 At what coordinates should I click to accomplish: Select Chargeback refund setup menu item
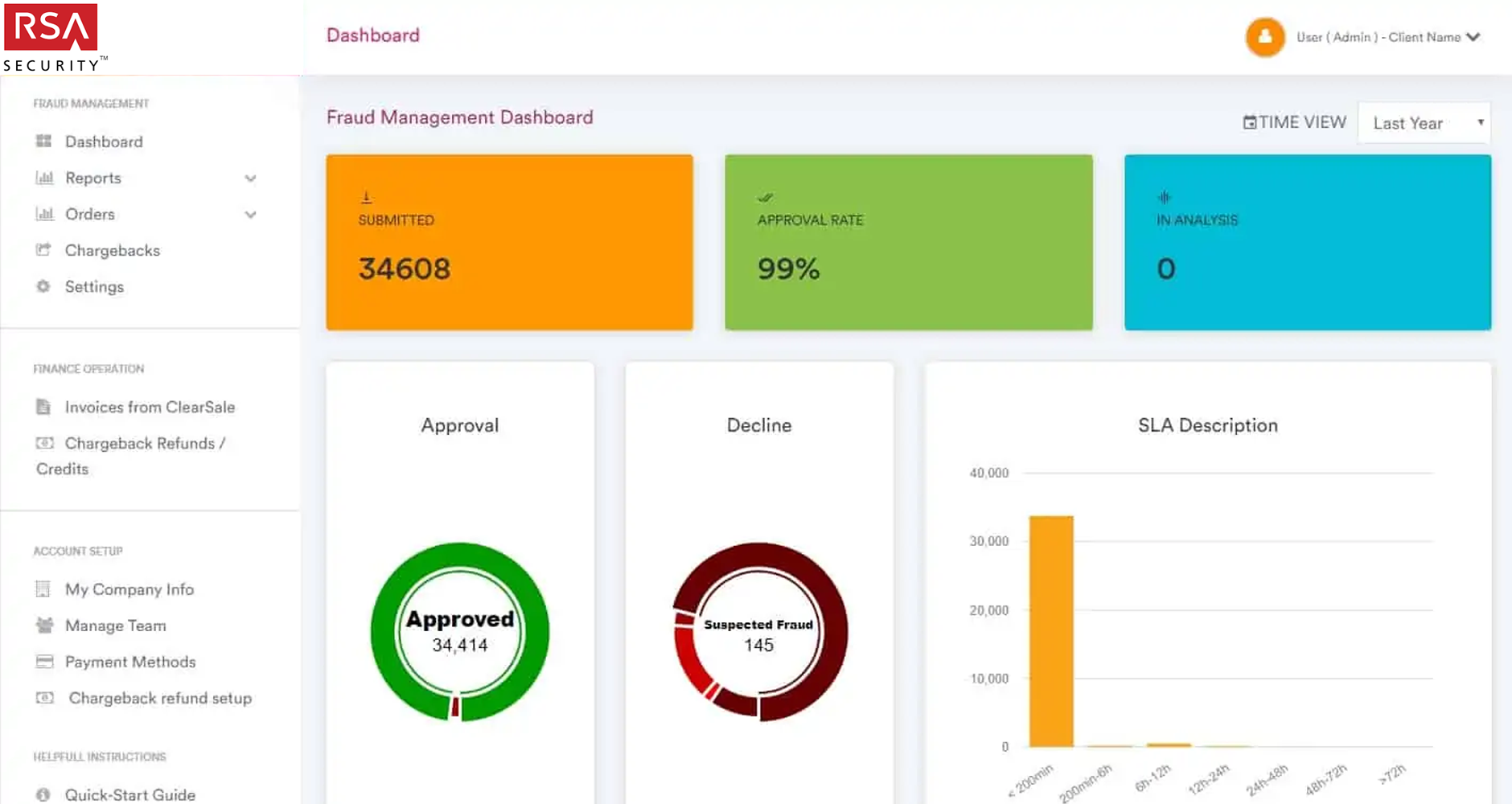coord(159,698)
